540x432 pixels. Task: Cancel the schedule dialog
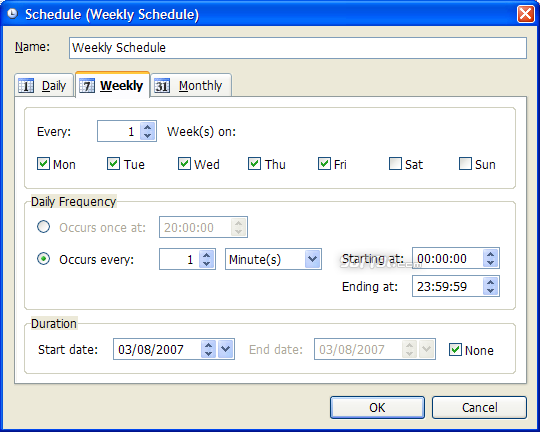479,408
